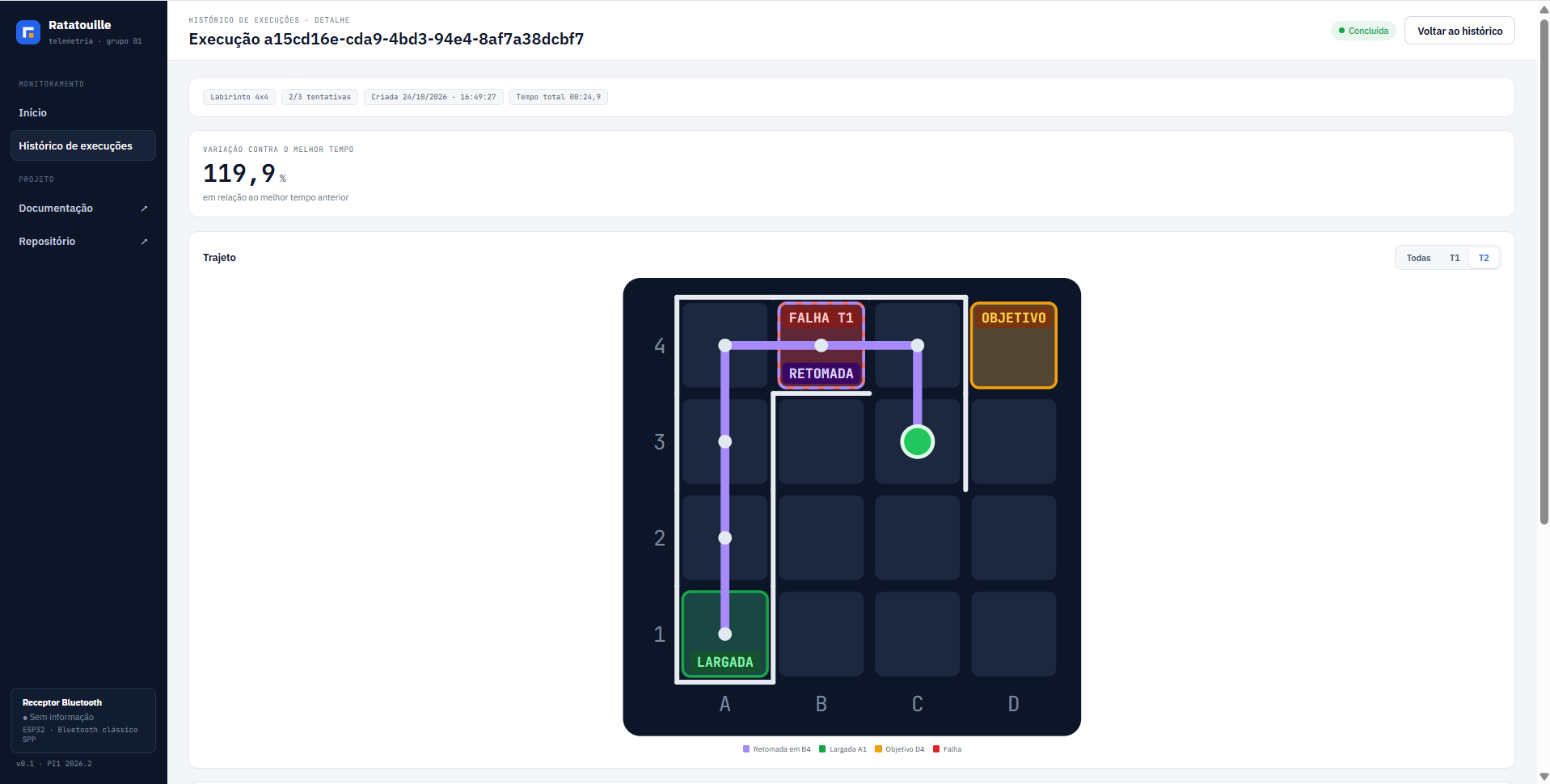Image resolution: width=1550 pixels, height=784 pixels.
Task: Show attempt T1 path
Action: [1455, 258]
